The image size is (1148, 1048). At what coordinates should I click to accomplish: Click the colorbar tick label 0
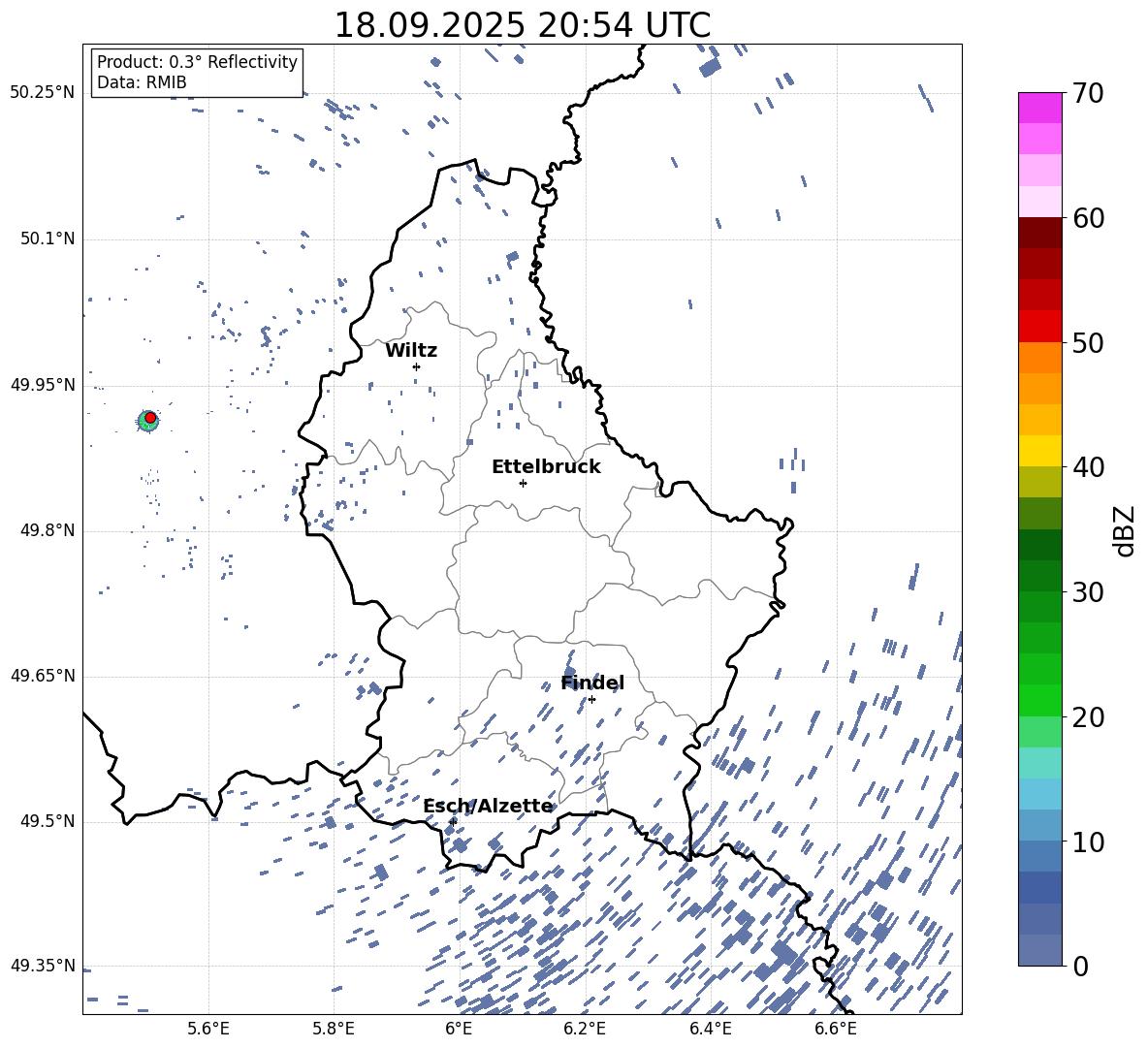(1080, 966)
